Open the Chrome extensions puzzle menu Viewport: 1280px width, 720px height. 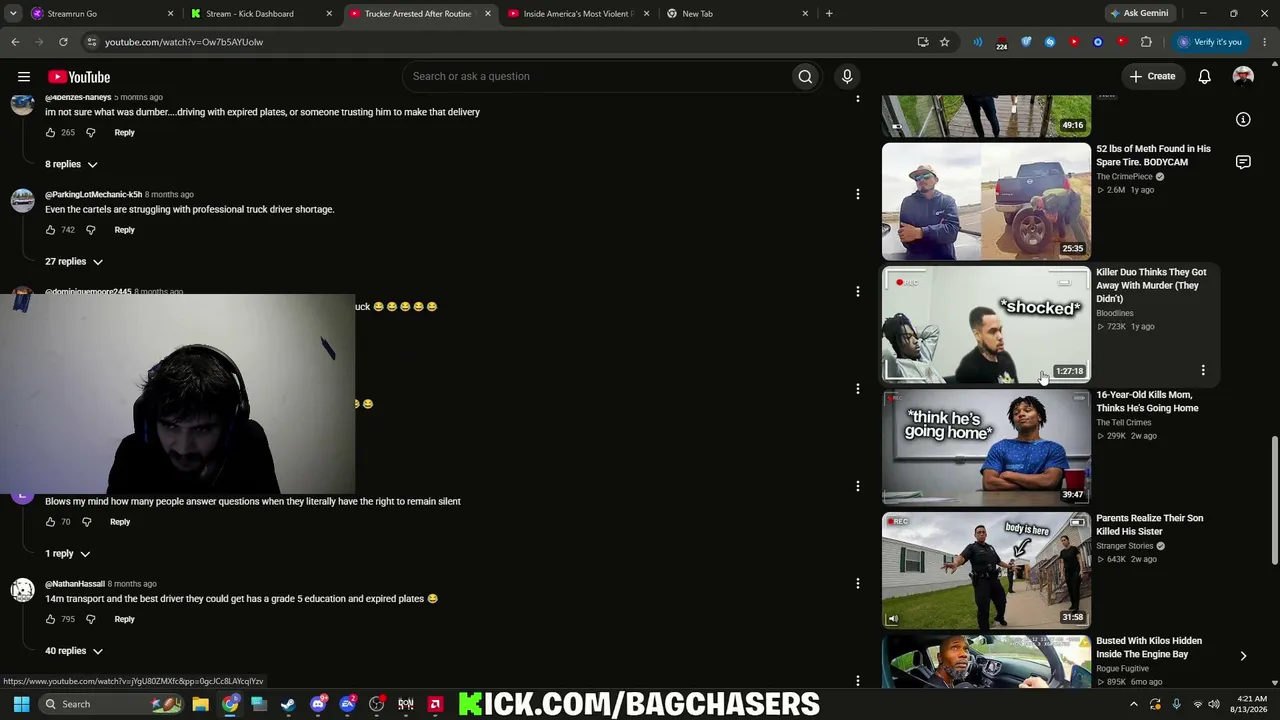[1146, 42]
